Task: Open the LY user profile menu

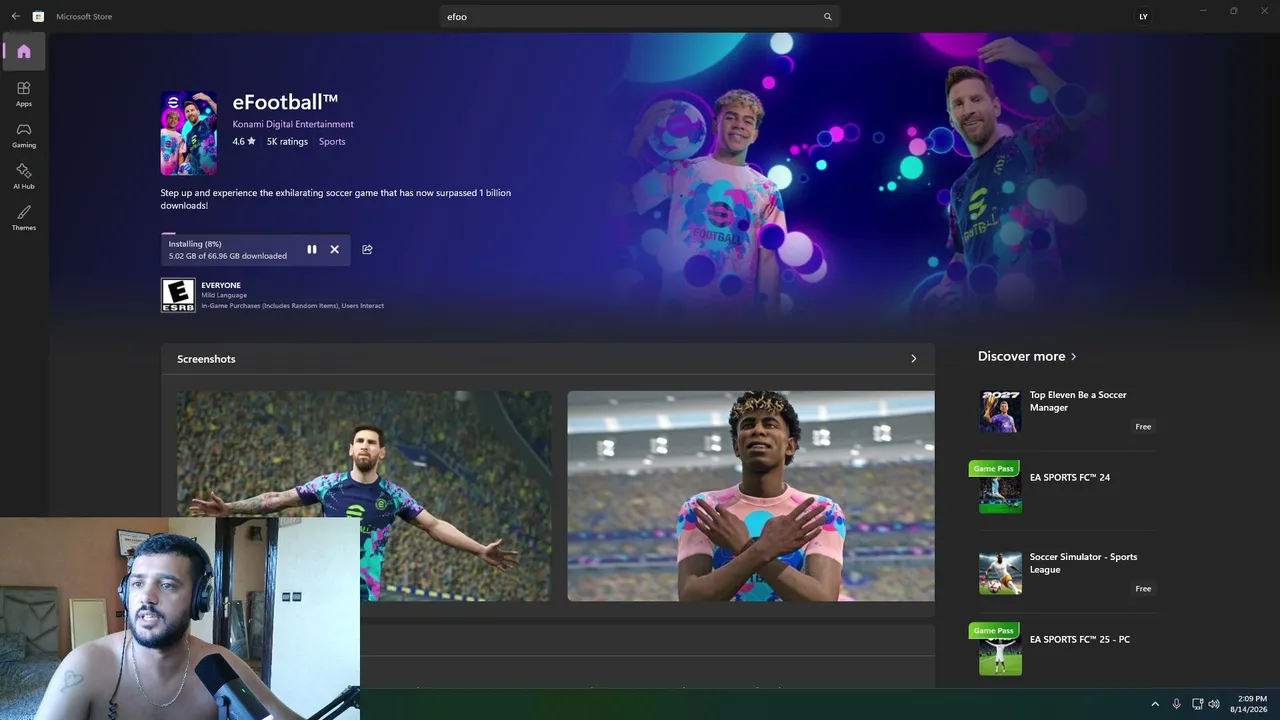Action: coord(1143,17)
